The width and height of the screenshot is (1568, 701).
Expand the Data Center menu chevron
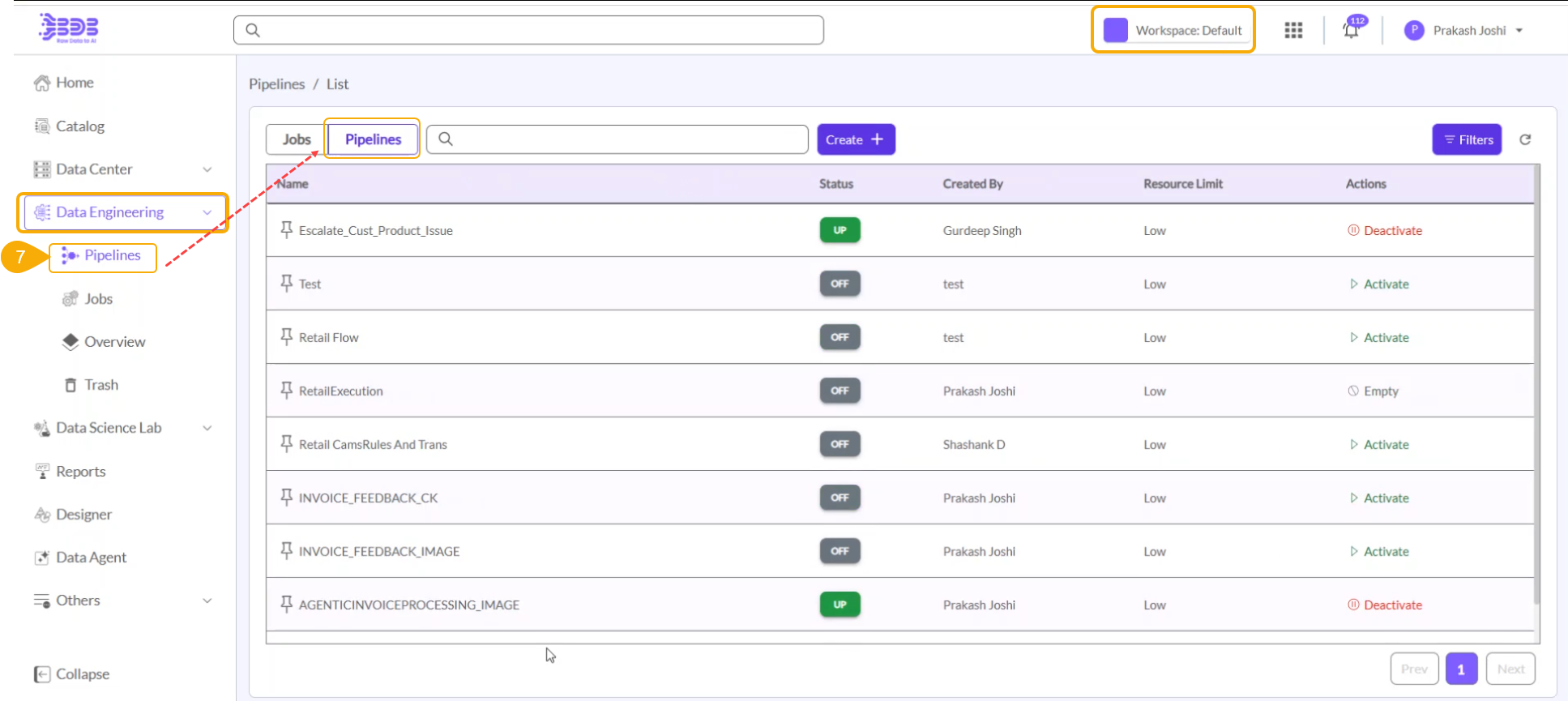(x=207, y=169)
